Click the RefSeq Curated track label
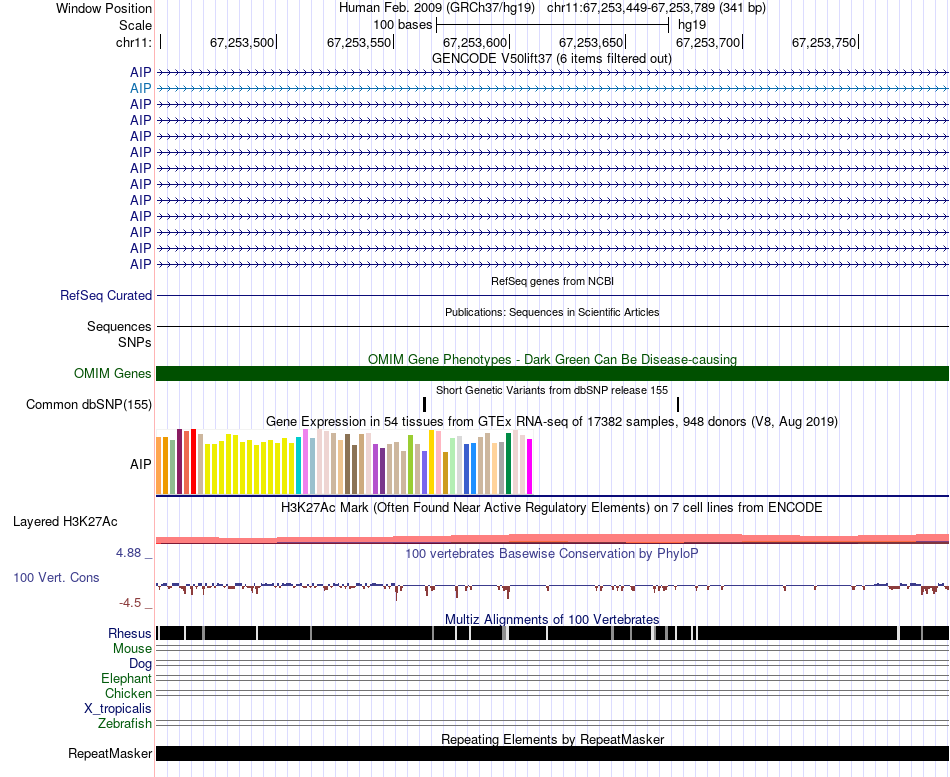 coord(106,296)
